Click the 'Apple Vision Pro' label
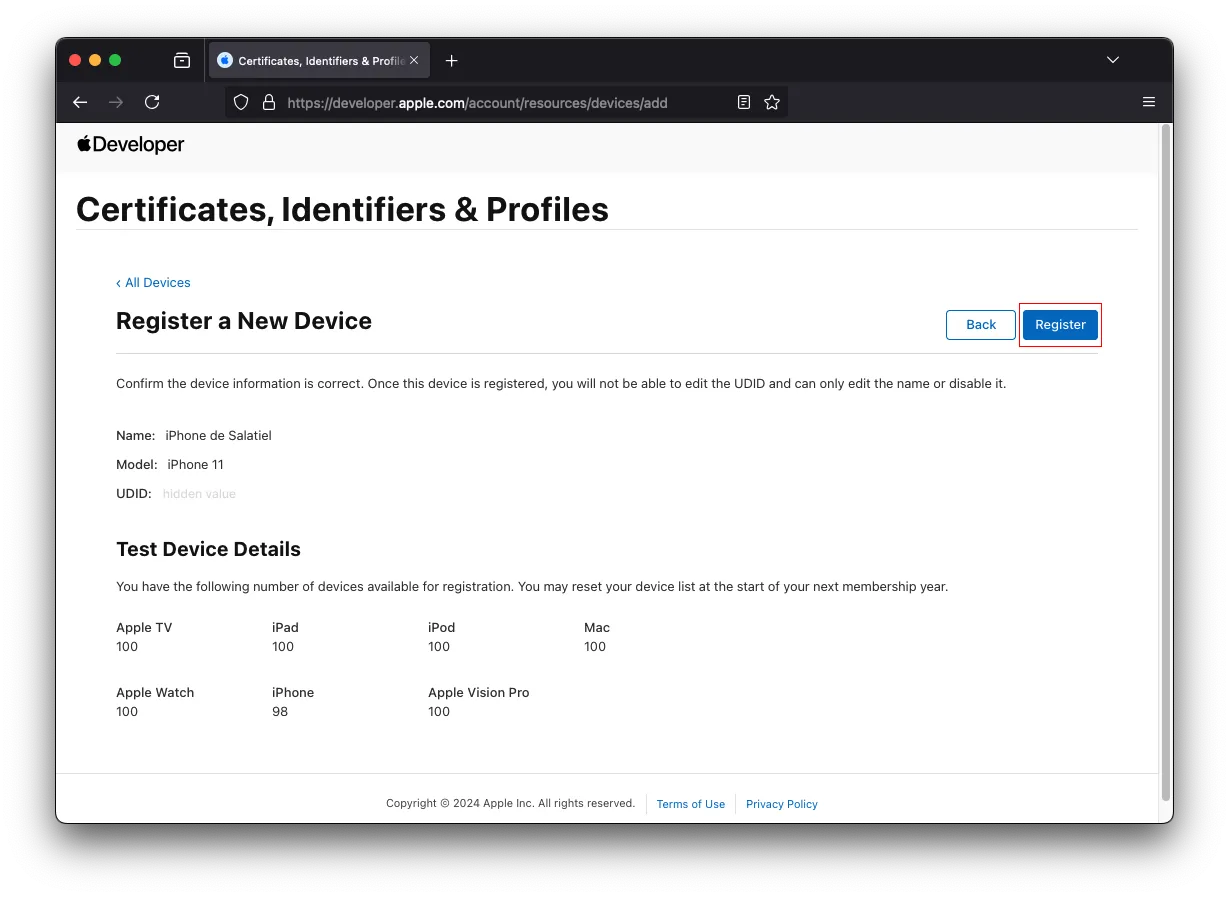Image resolution: width=1229 pixels, height=897 pixels. 479,692
